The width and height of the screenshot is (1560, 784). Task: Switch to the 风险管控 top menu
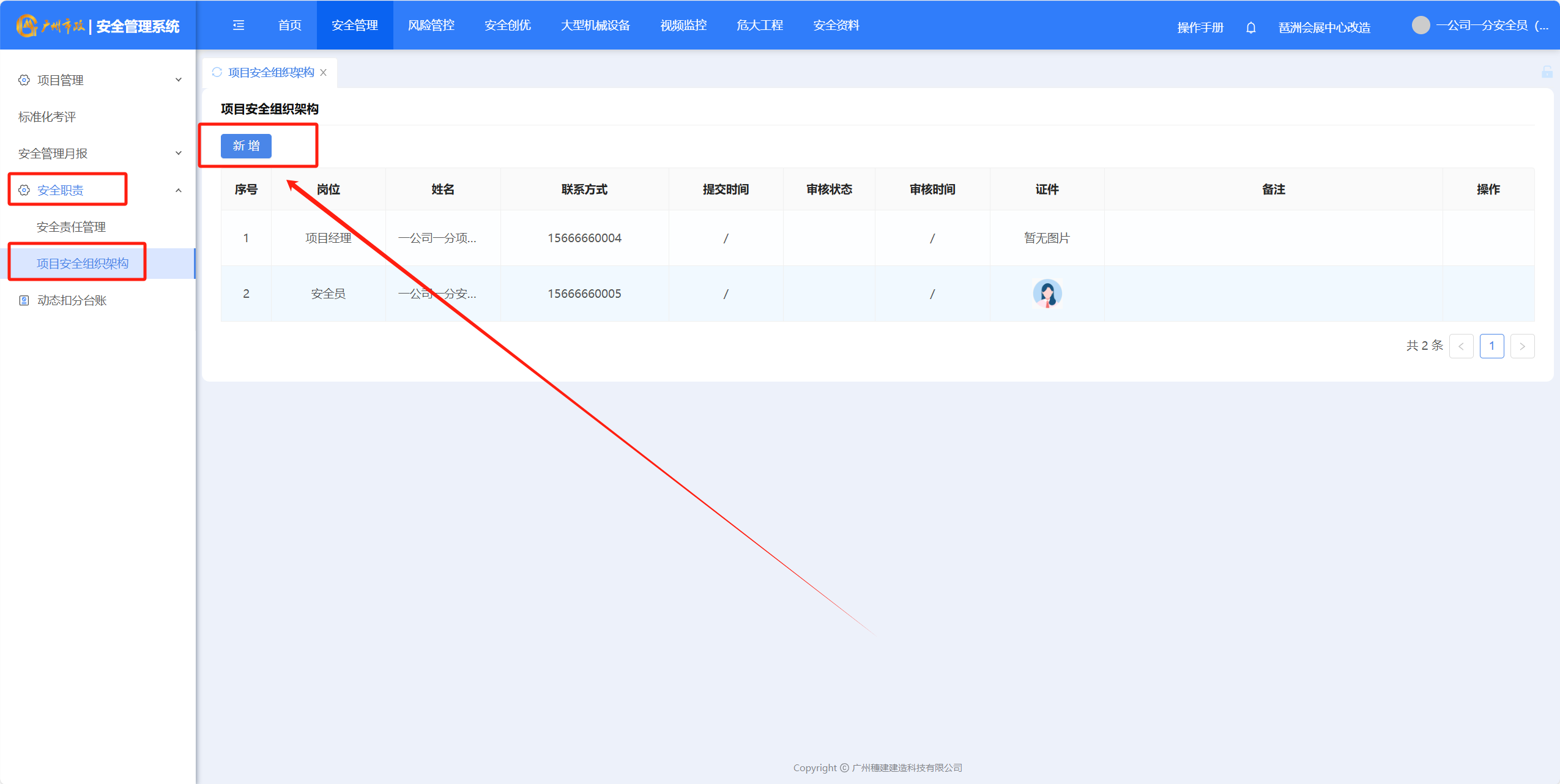(x=431, y=25)
